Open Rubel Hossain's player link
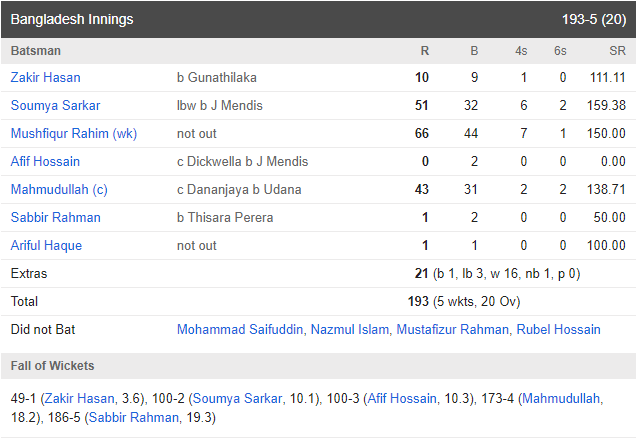638x438 pixels. (558, 329)
